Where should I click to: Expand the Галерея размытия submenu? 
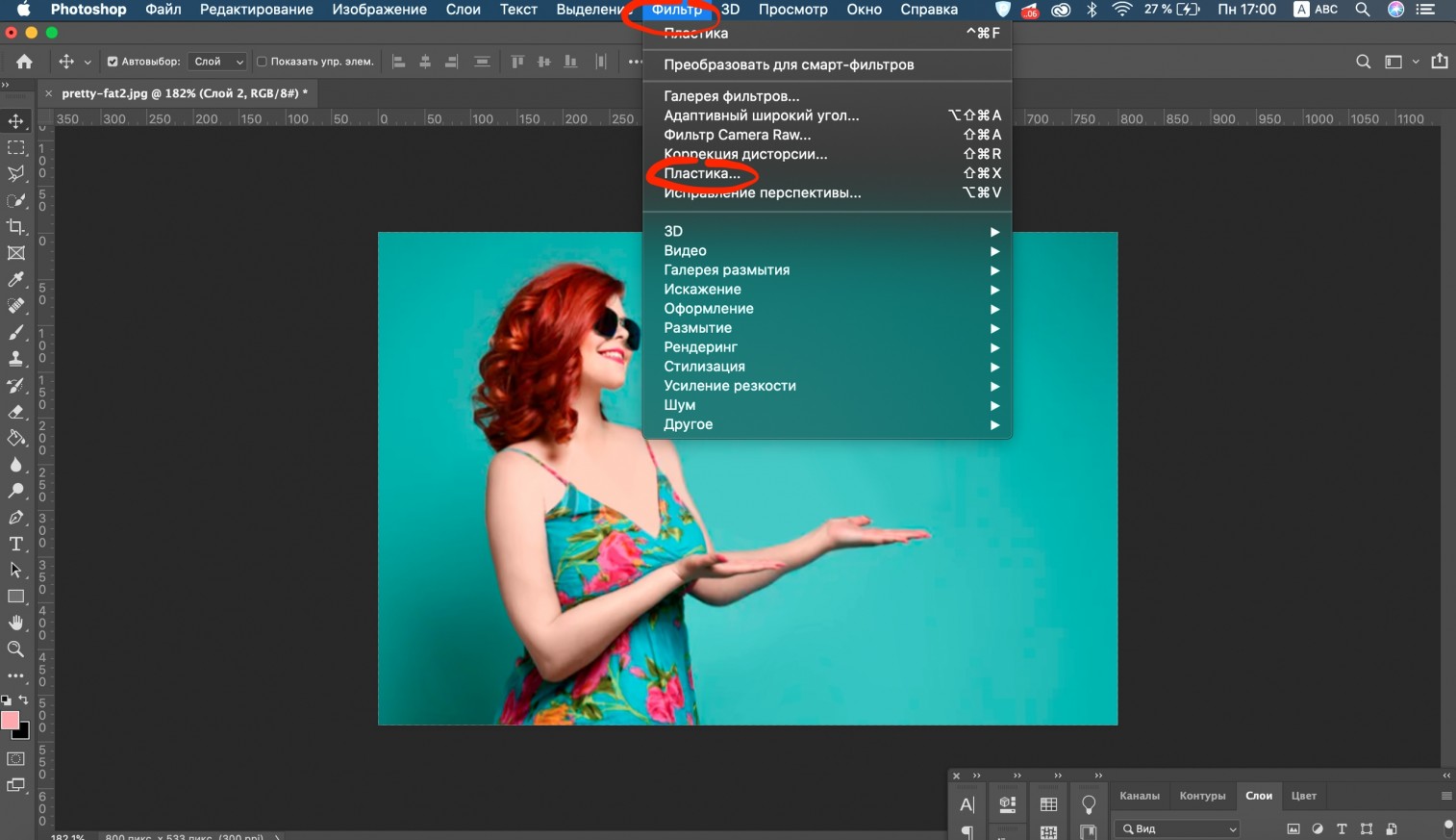tap(827, 269)
